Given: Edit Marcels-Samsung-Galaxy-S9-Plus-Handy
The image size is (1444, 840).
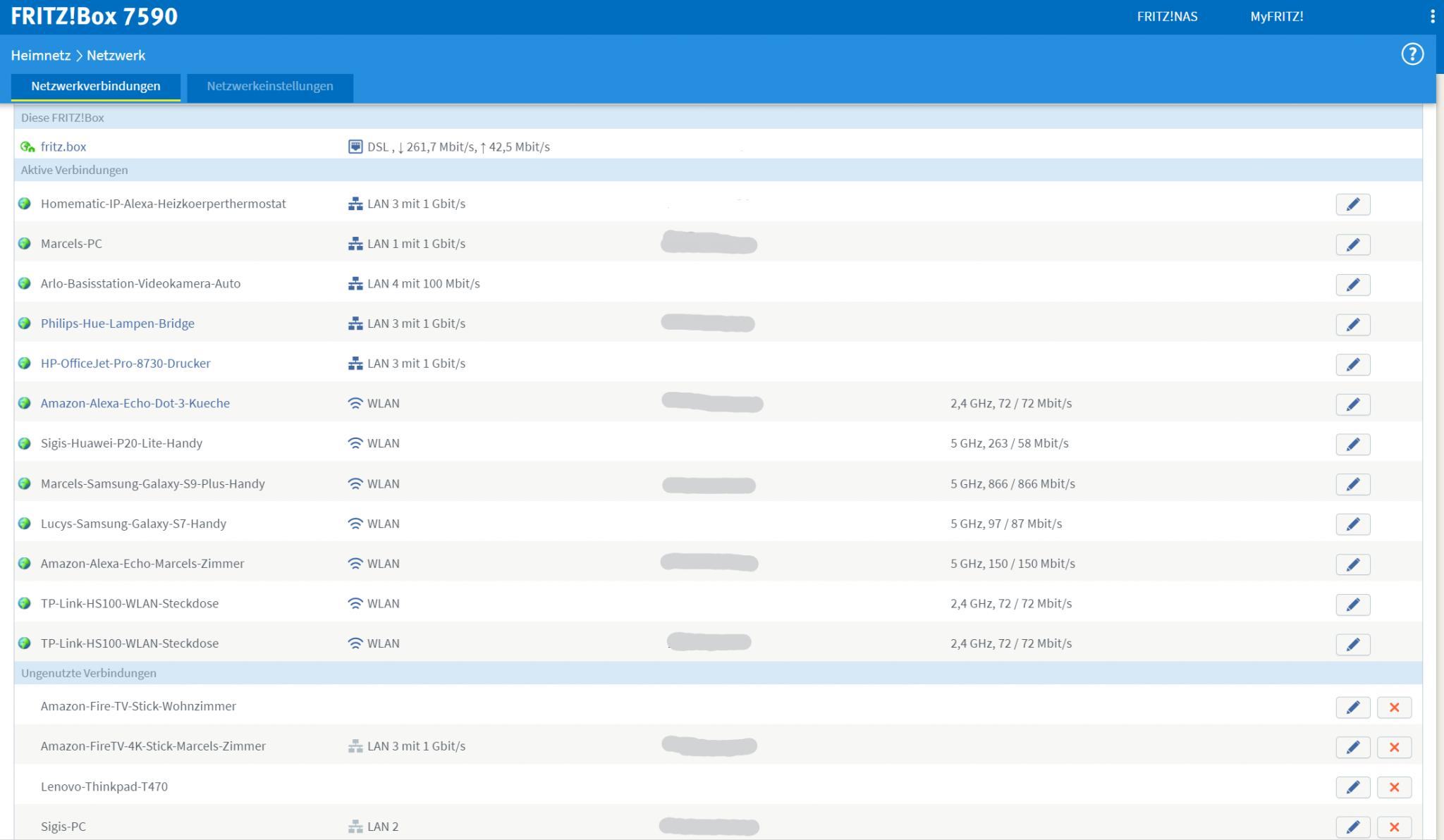Looking at the screenshot, I should click(x=1352, y=484).
